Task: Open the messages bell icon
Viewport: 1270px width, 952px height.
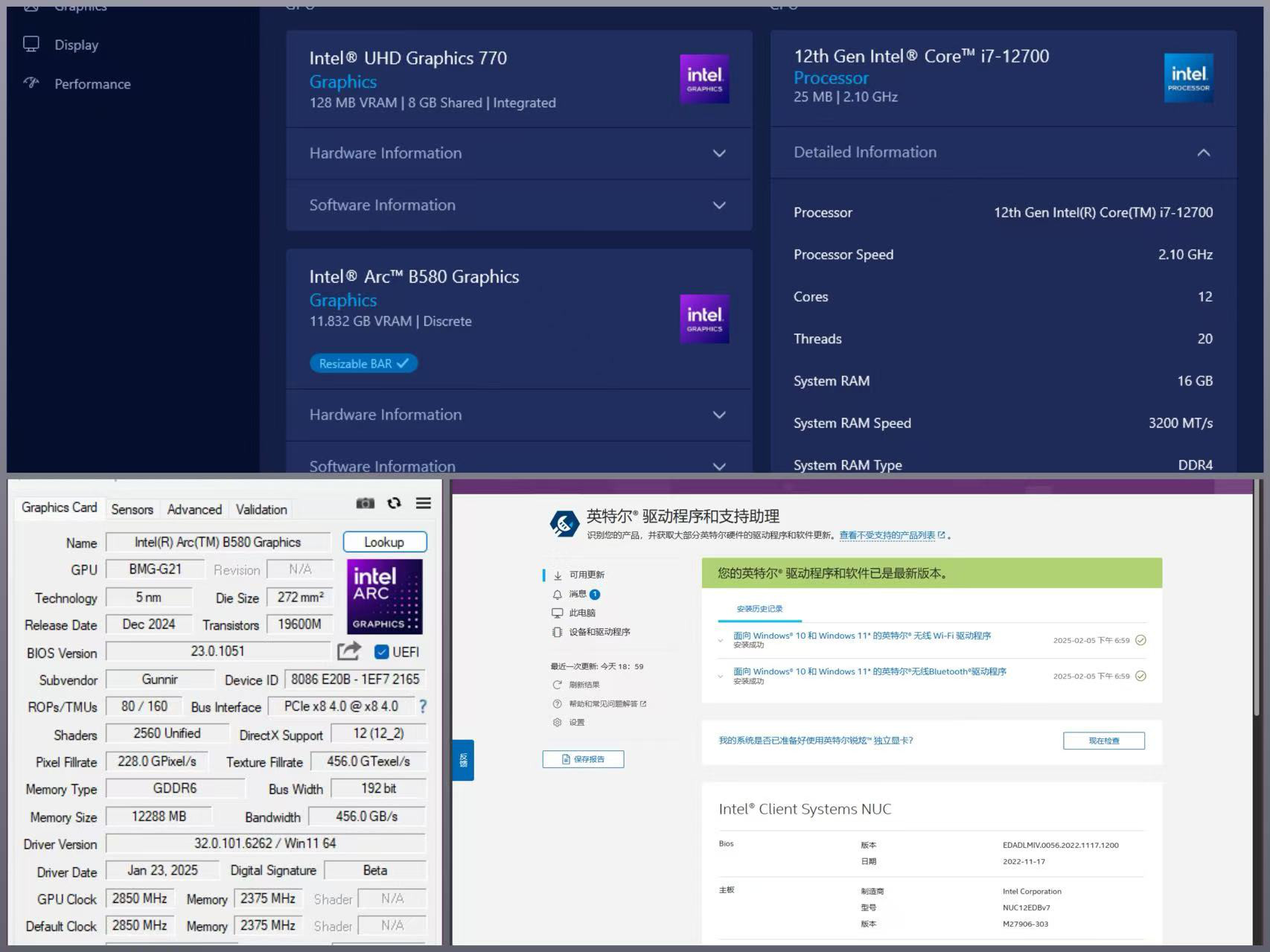Action: pos(558,595)
